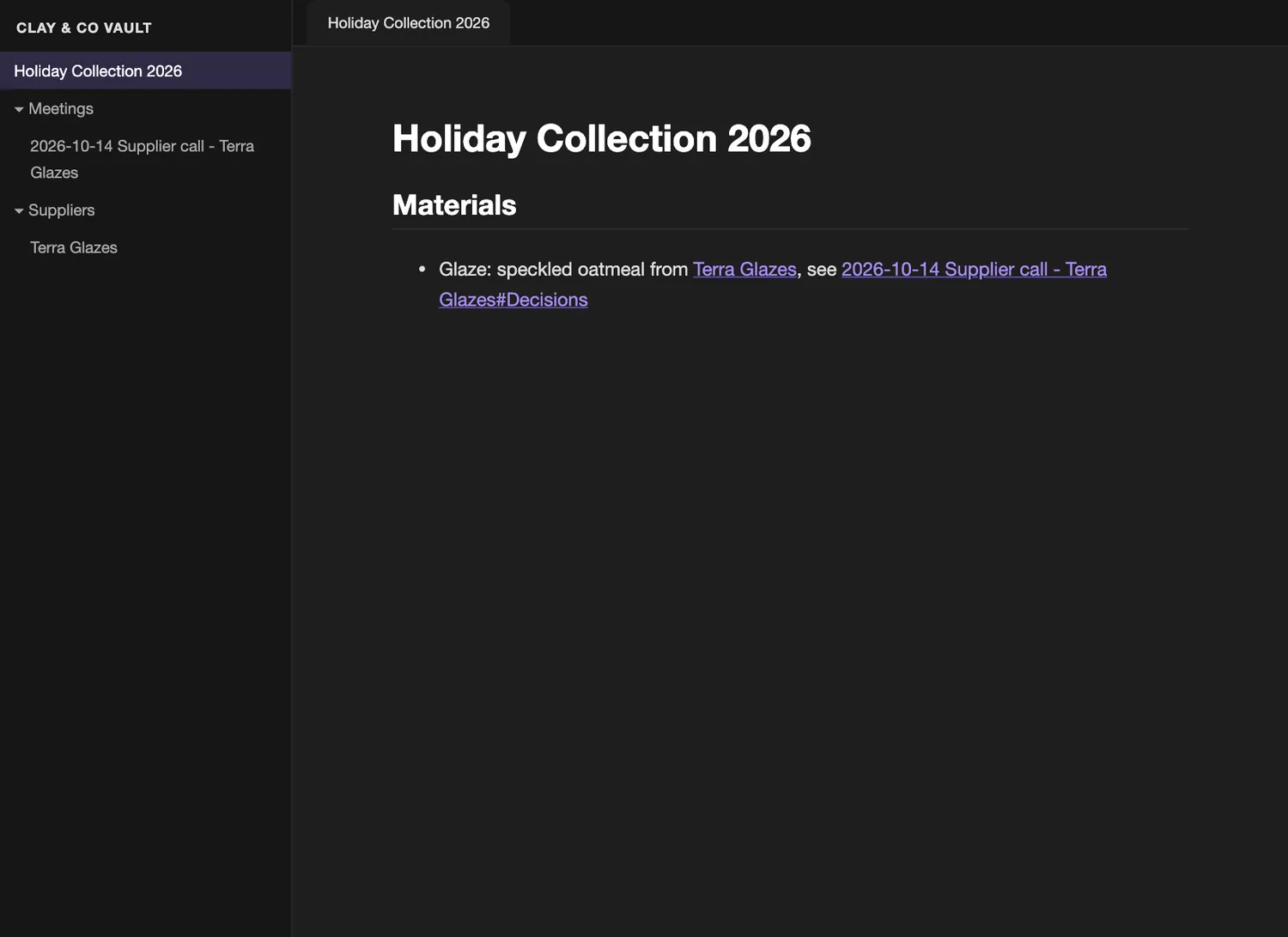Viewport: 1288px width, 937px height.
Task: Click the Materials heading
Action: 454,204
